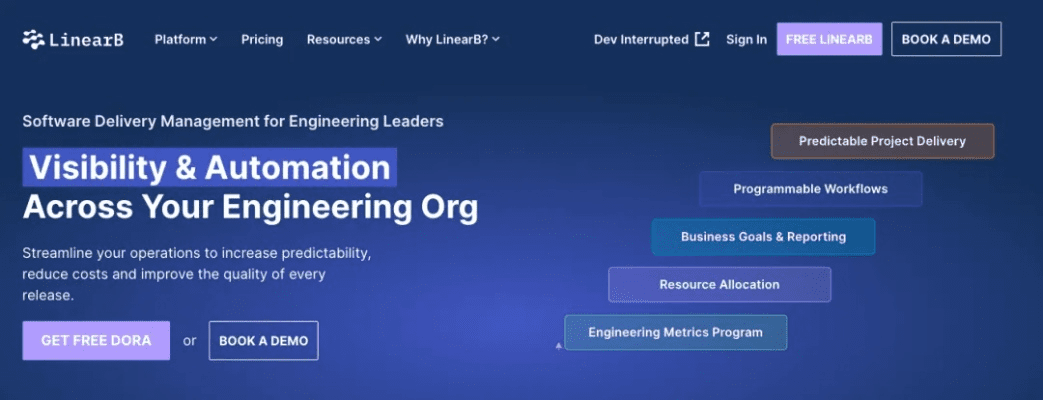Select the Engineering Metrics Program card
The height and width of the screenshot is (400, 1043).
pyautogui.click(x=675, y=332)
